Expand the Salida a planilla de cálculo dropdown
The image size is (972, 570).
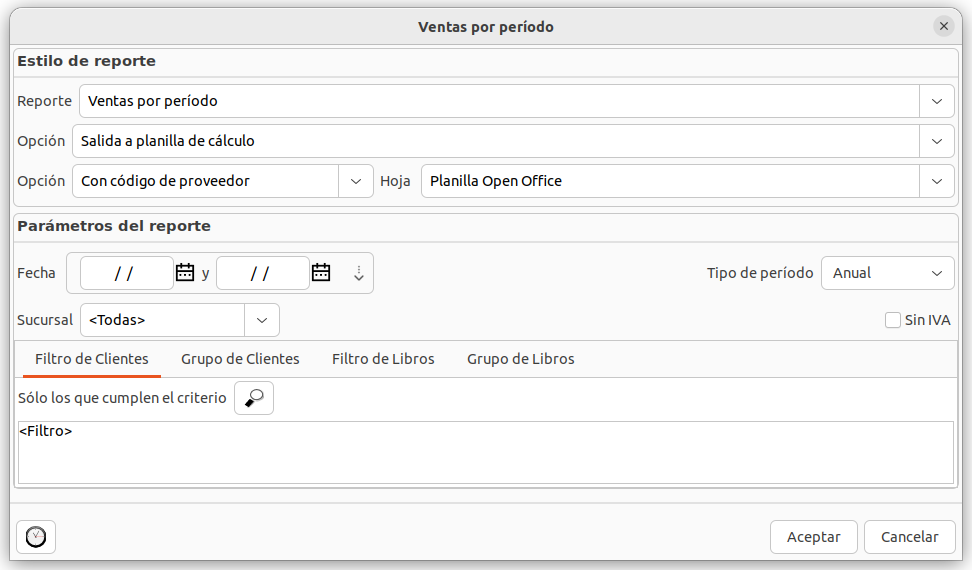(x=936, y=141)
